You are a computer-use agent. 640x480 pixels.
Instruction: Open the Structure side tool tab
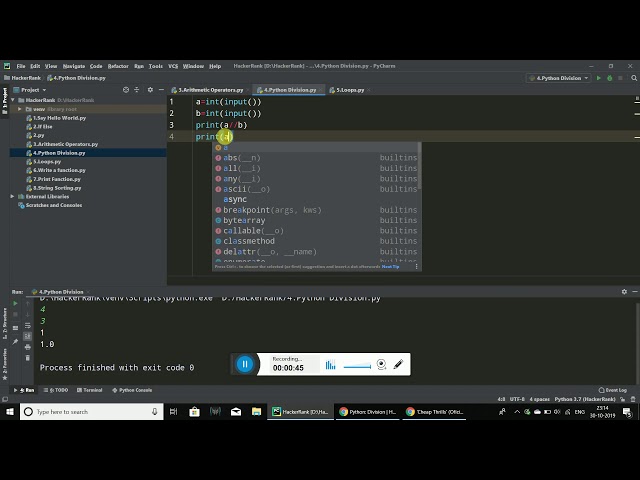[x=4, y=323]
